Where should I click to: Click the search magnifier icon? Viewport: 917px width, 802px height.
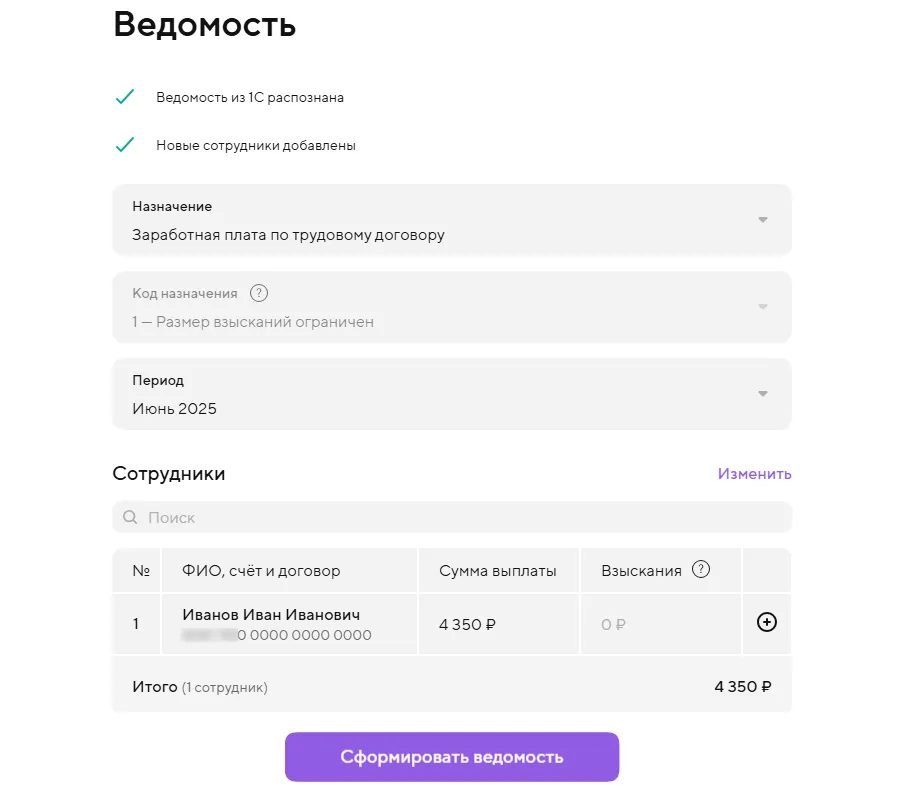(130, 517)
